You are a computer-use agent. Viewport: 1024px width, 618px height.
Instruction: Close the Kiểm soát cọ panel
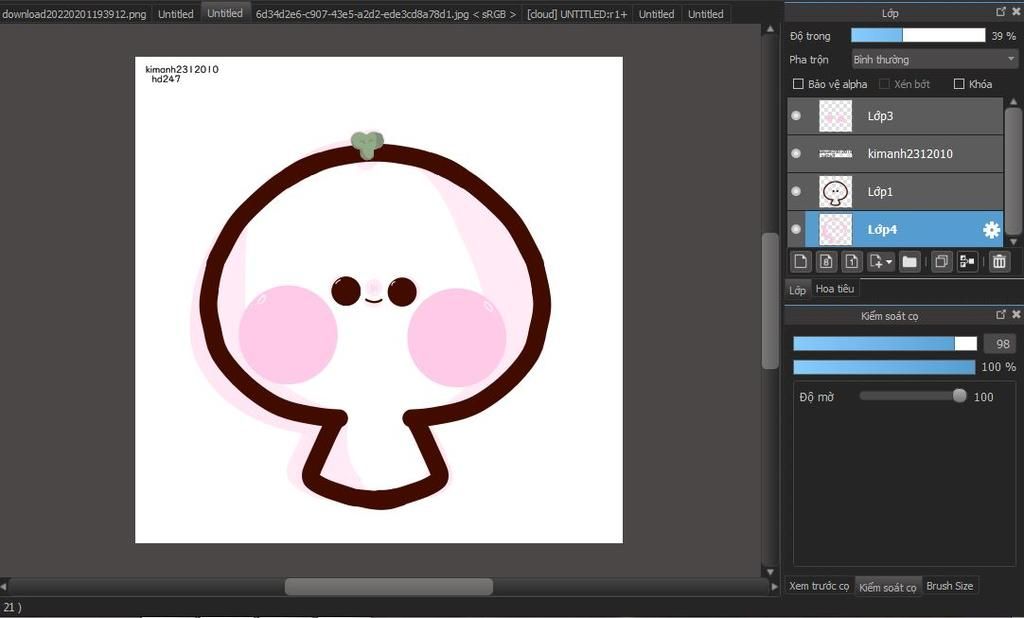click(1016, 315)
